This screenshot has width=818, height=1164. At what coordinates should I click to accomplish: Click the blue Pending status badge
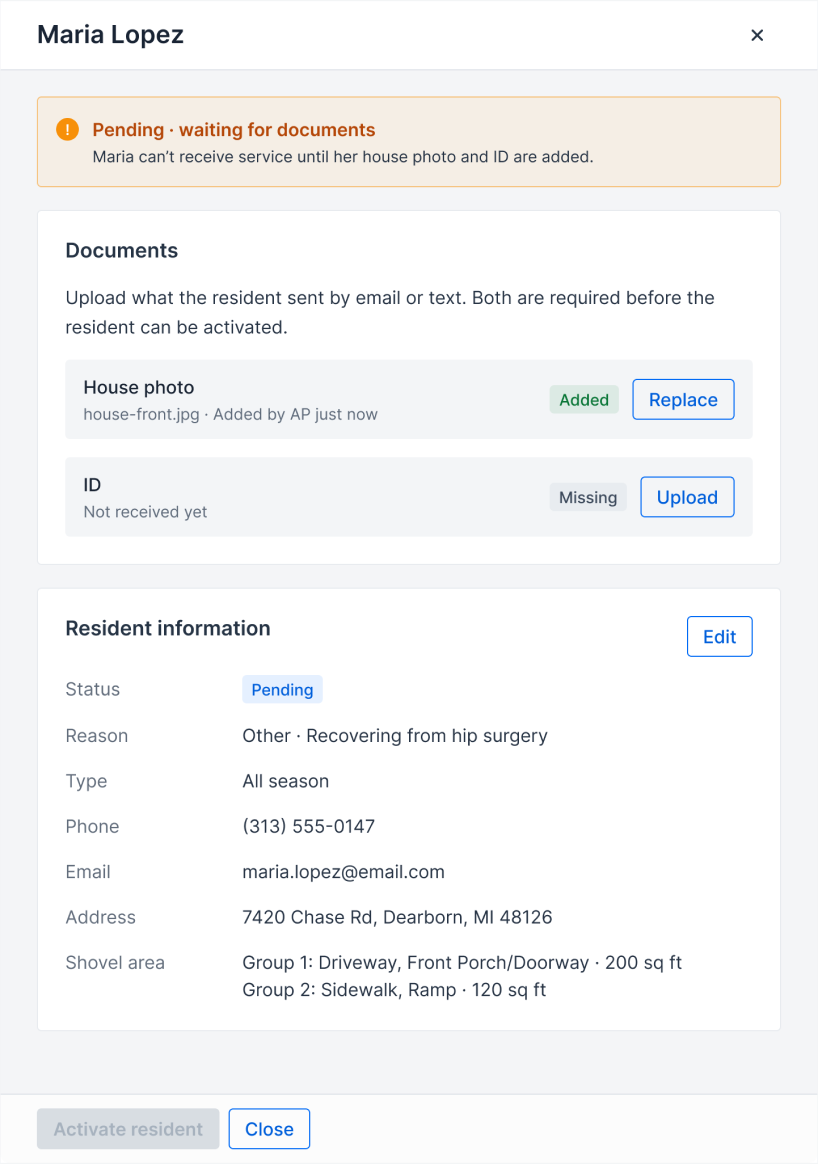pyautogui.click(x=282, y=689)
